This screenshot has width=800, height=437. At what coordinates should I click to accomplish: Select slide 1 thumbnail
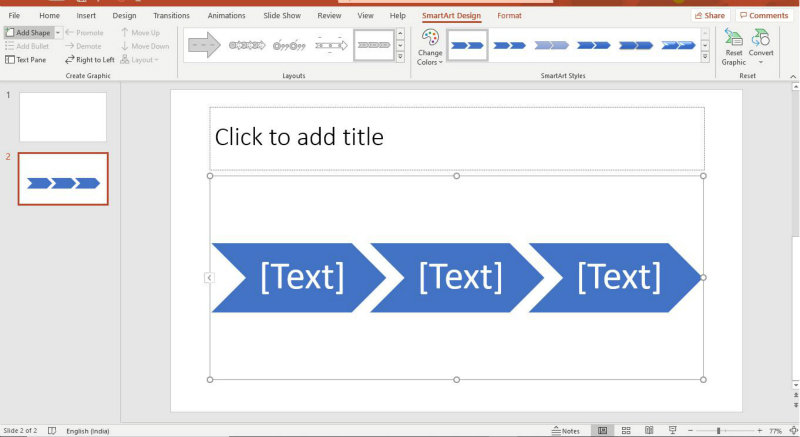(x=62, y=117)
